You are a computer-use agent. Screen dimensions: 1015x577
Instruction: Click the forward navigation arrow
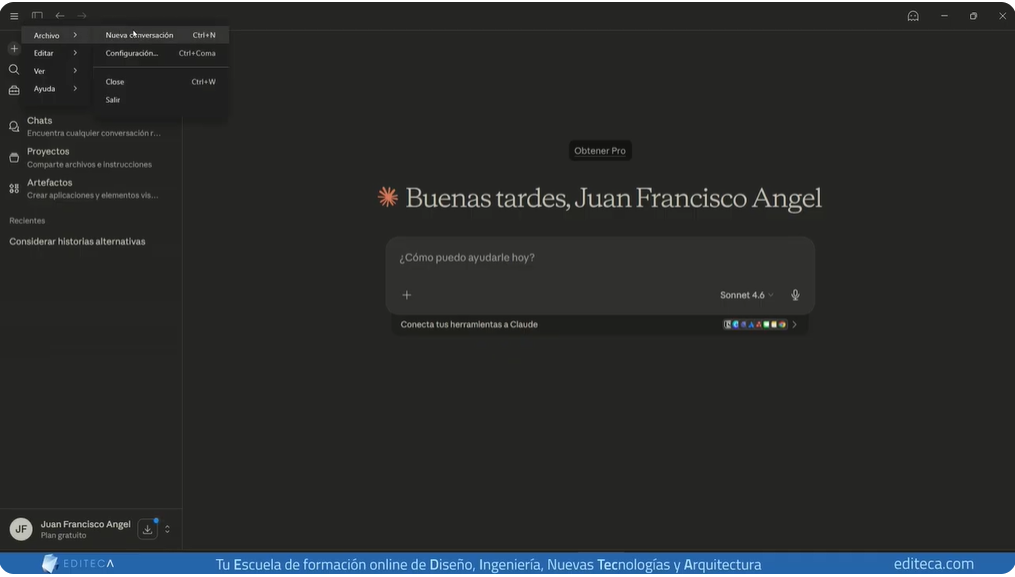80,15
